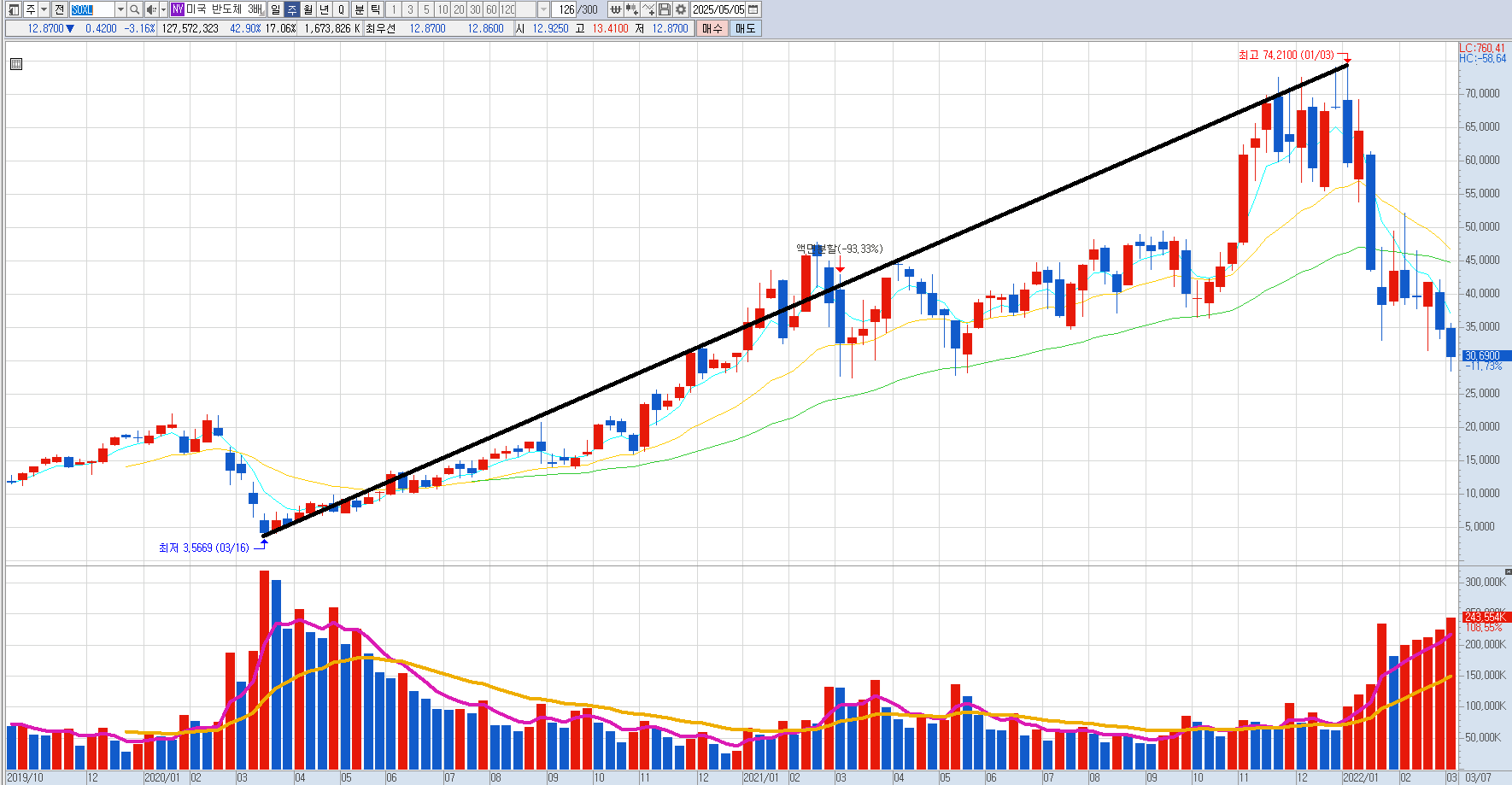Open the calendar date picker icon

[753, 9]
